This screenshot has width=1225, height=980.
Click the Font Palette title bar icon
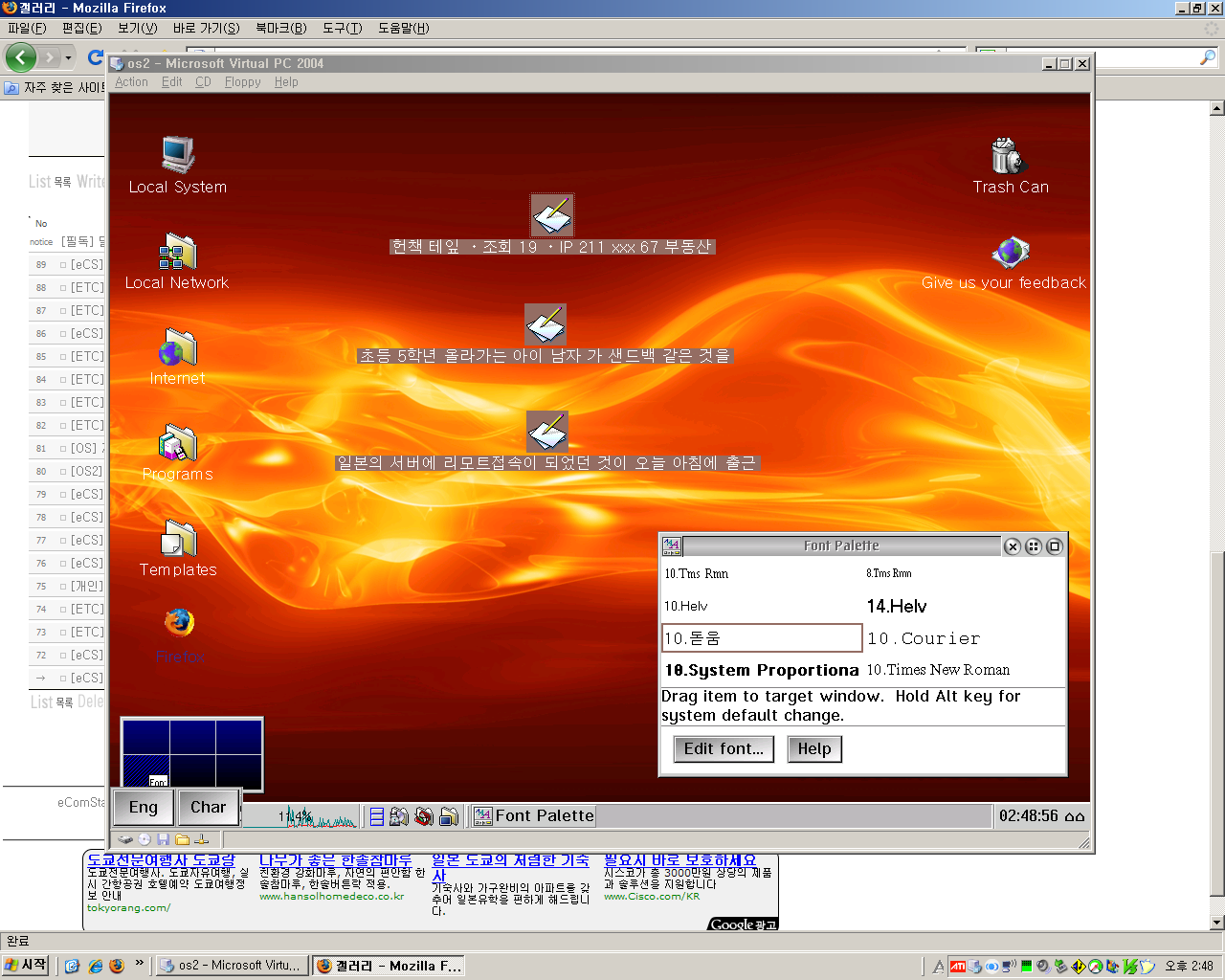672,546
